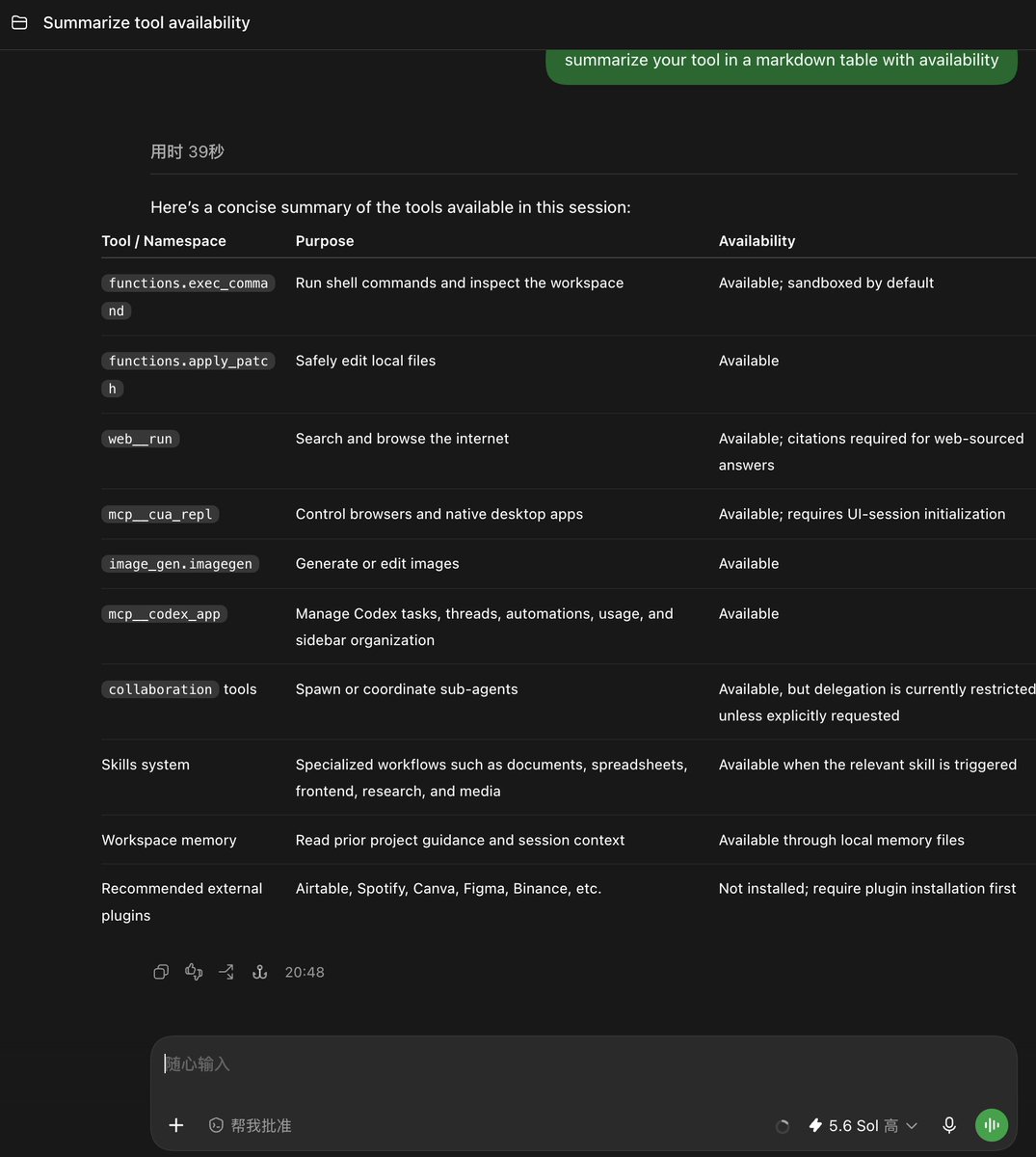Viewport: 1036px width, 1157px height.
Task: Click the functions.exec_command code tag
Action: [x=188, y=297]
